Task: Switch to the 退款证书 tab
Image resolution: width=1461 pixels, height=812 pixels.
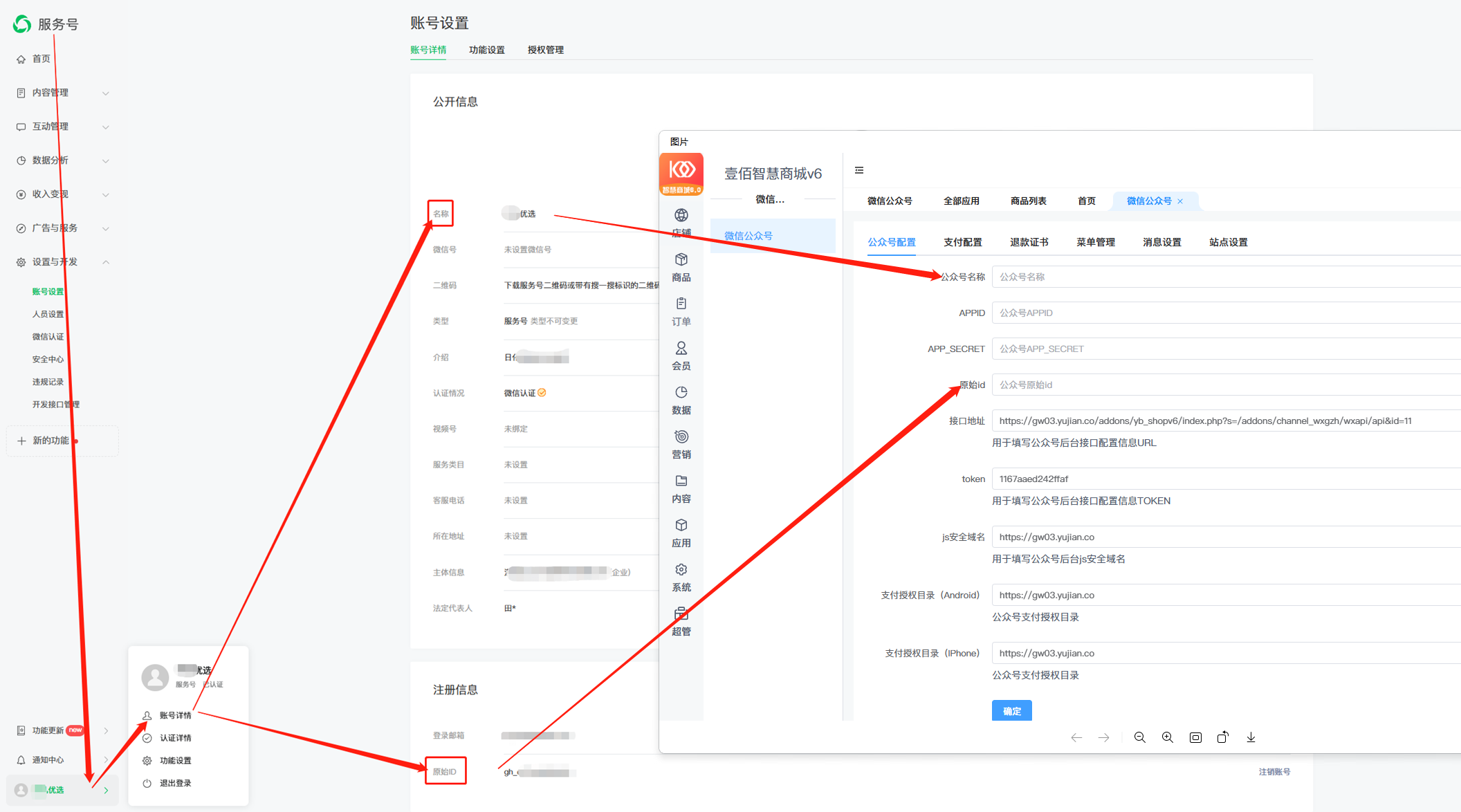Action: [1029, 242]
